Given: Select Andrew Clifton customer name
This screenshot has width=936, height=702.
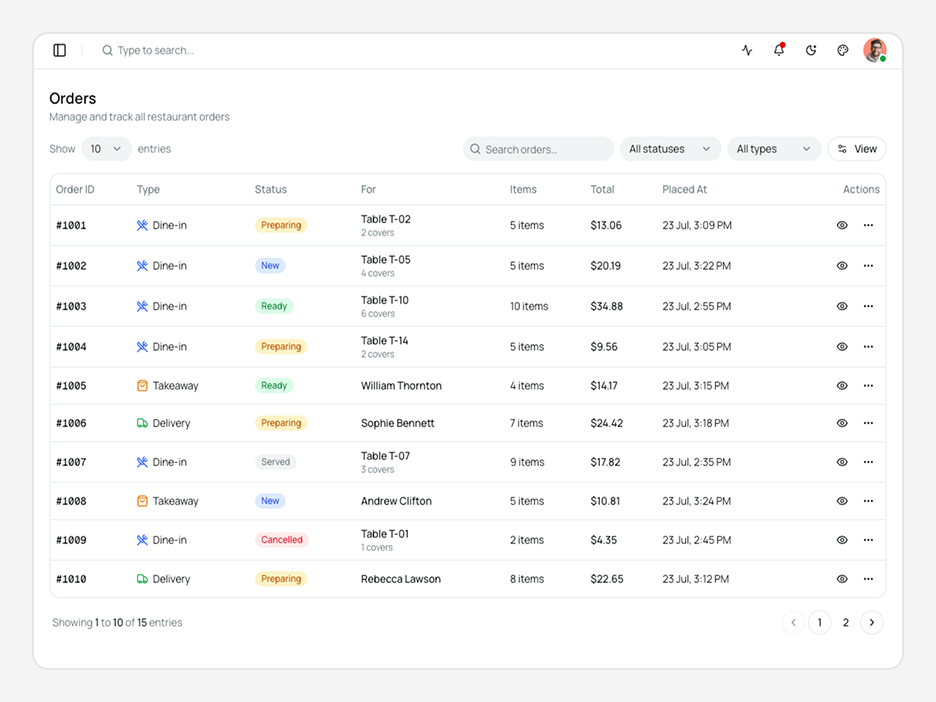Looking at the screenshot, I should 396,501.
